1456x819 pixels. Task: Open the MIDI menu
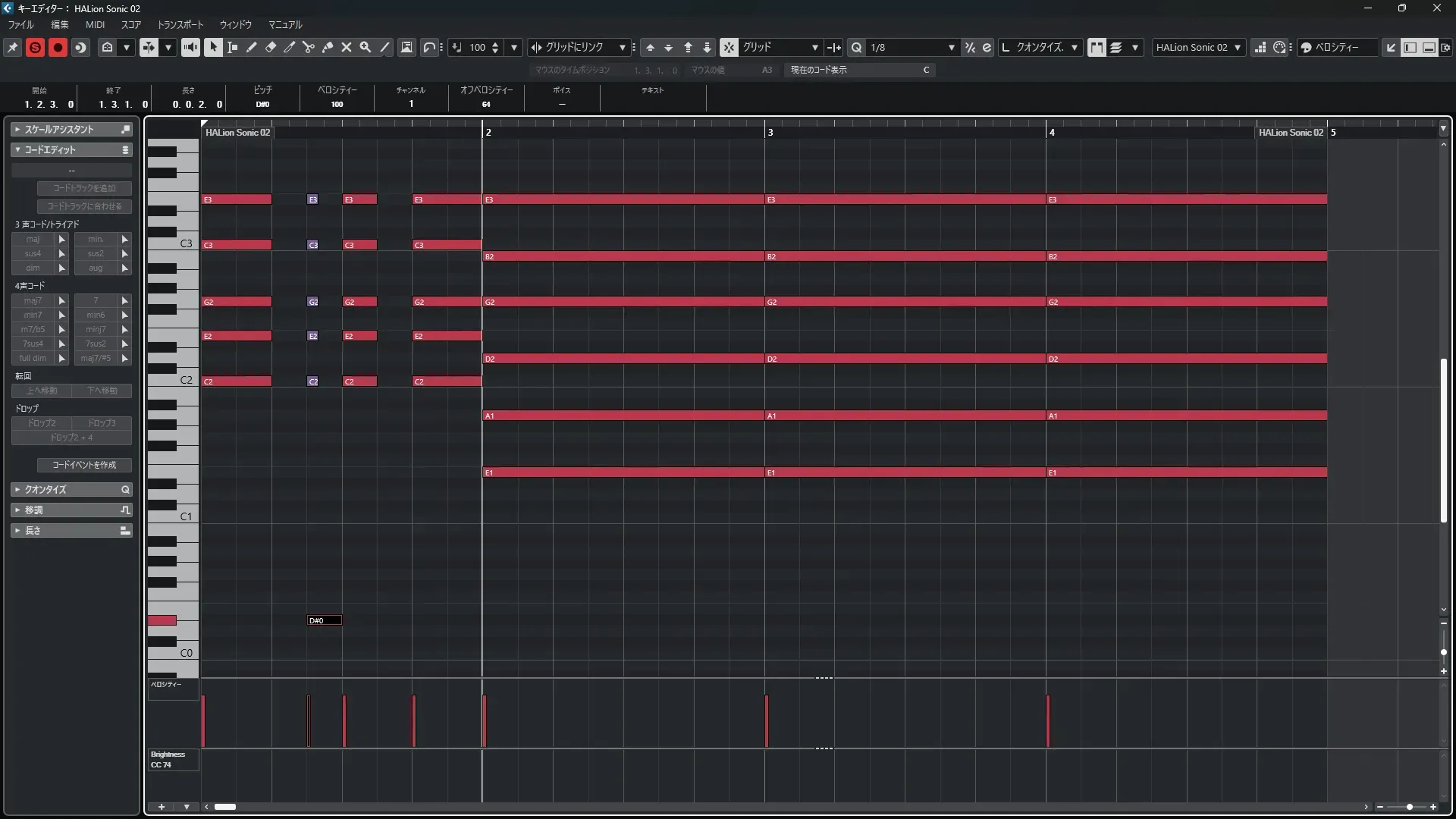coord(95,25)
